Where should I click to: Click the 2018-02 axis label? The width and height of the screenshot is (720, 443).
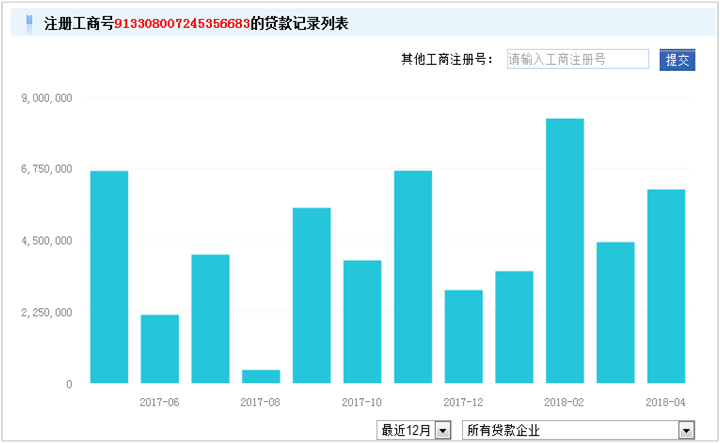564,402
